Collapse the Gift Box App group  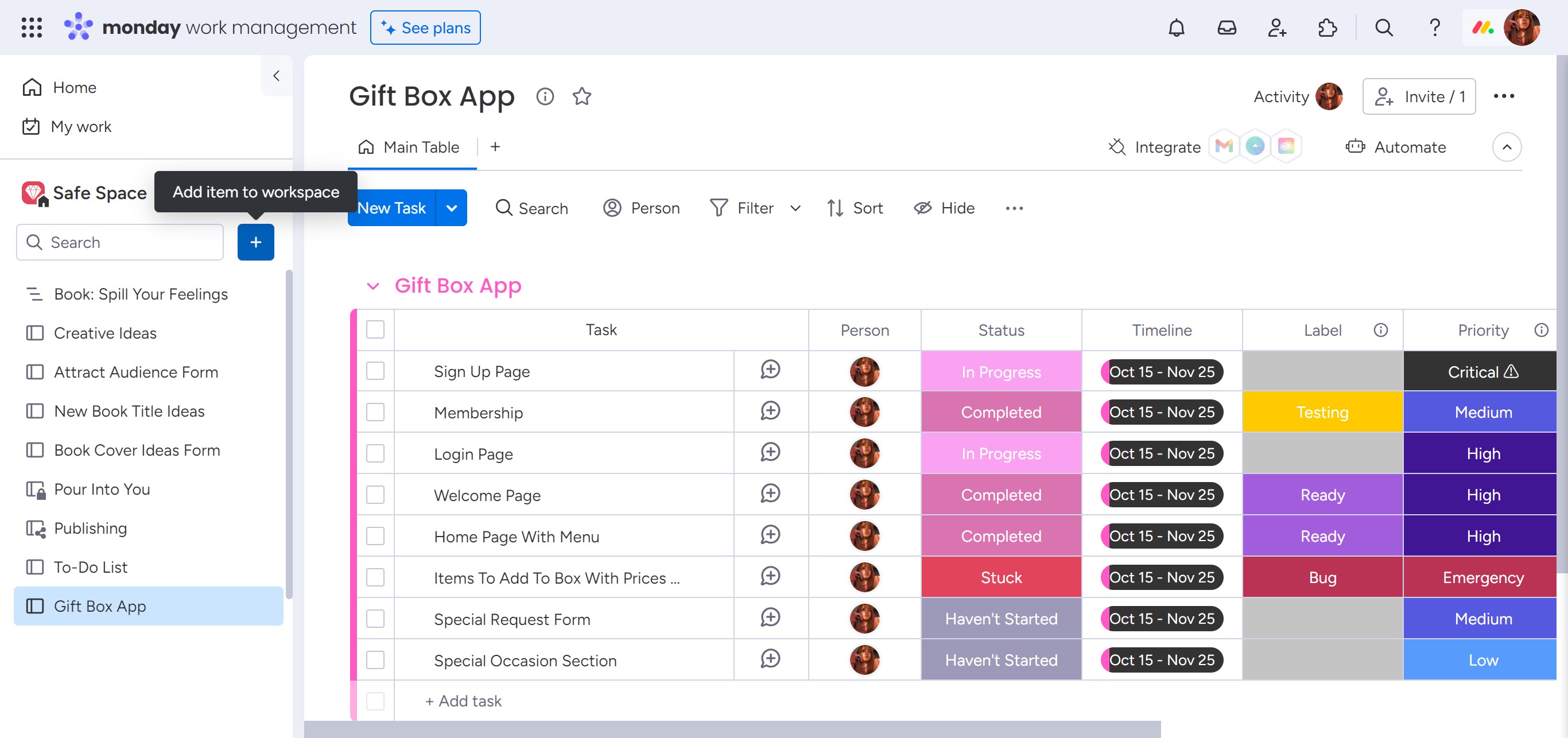pos(372,286)
